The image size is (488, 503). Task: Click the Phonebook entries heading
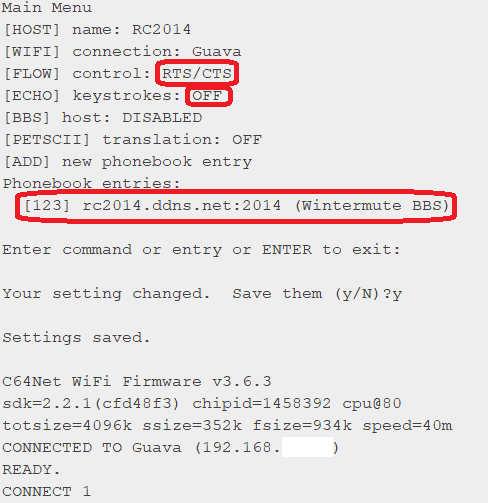click(91, 184)
